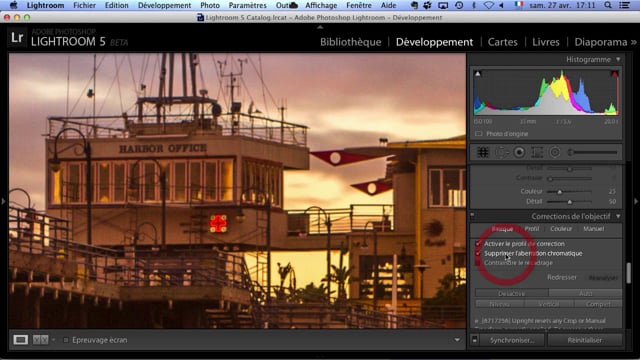This screenshot has height=360, width=640.
Task: Select the Red eye correction tool
Action: tap(519, 152)
